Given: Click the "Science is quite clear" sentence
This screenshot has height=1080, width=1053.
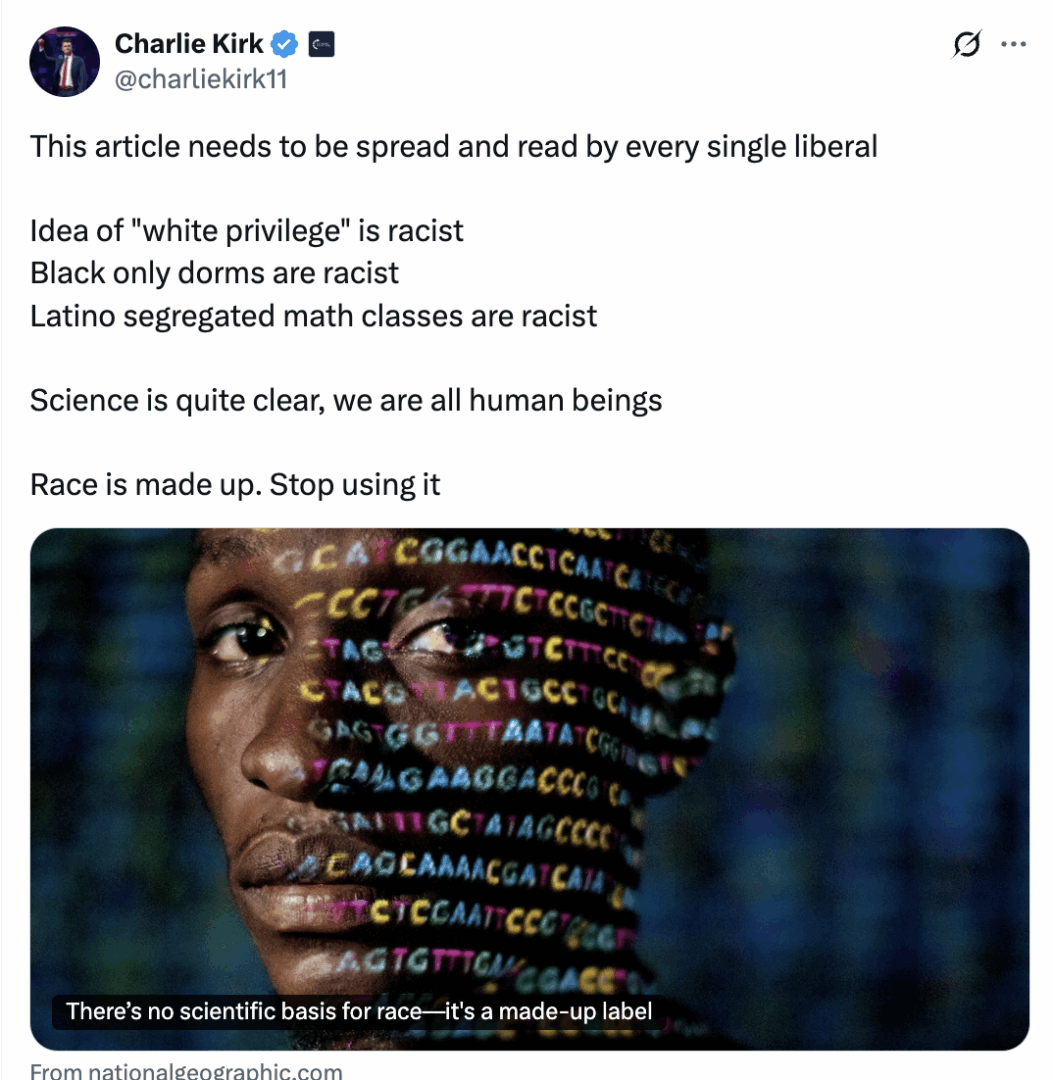Looking at the screenshot, I should click(345, 401).
